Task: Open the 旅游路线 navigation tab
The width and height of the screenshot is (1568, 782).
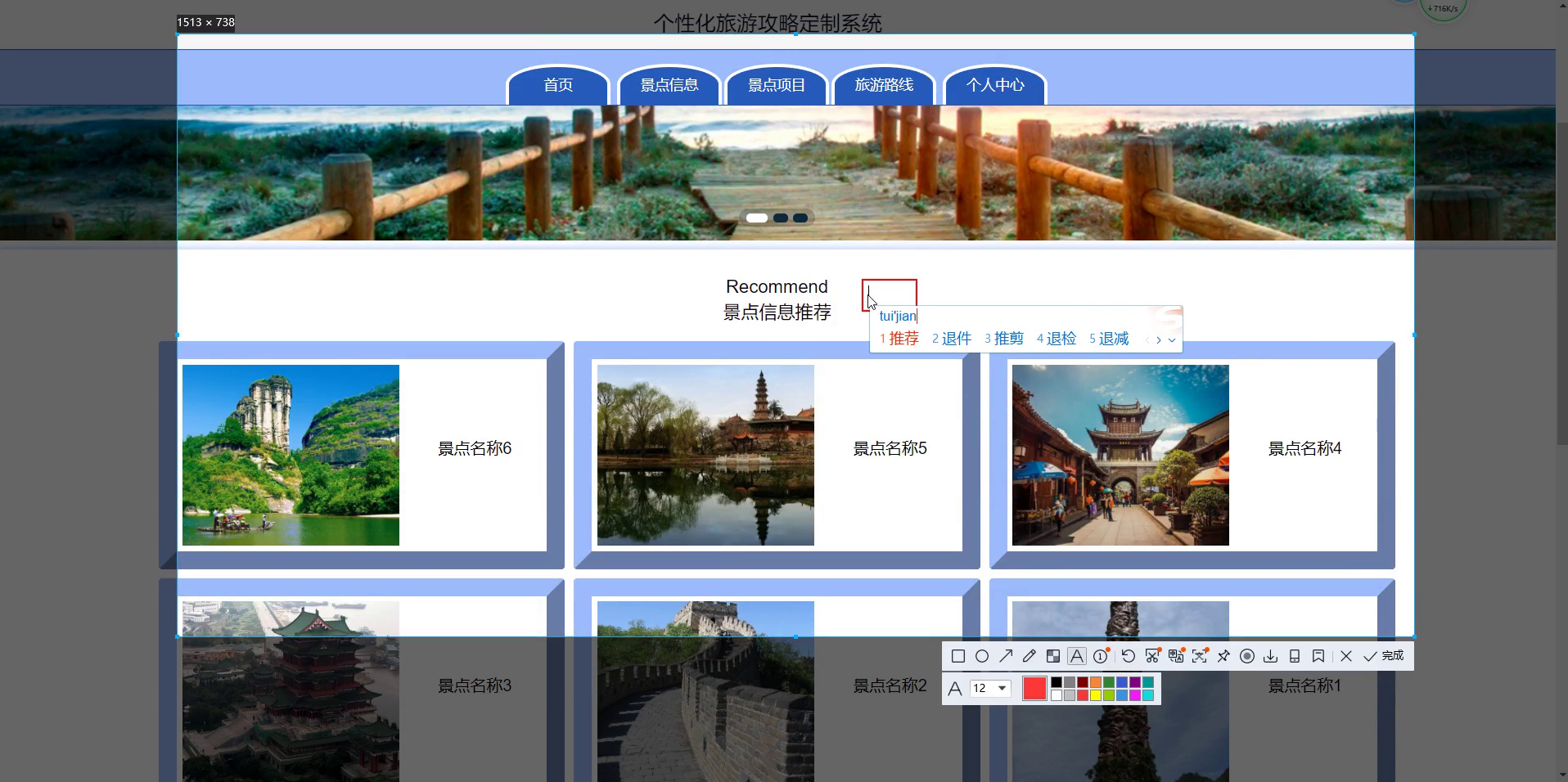Action: [884, 85]
